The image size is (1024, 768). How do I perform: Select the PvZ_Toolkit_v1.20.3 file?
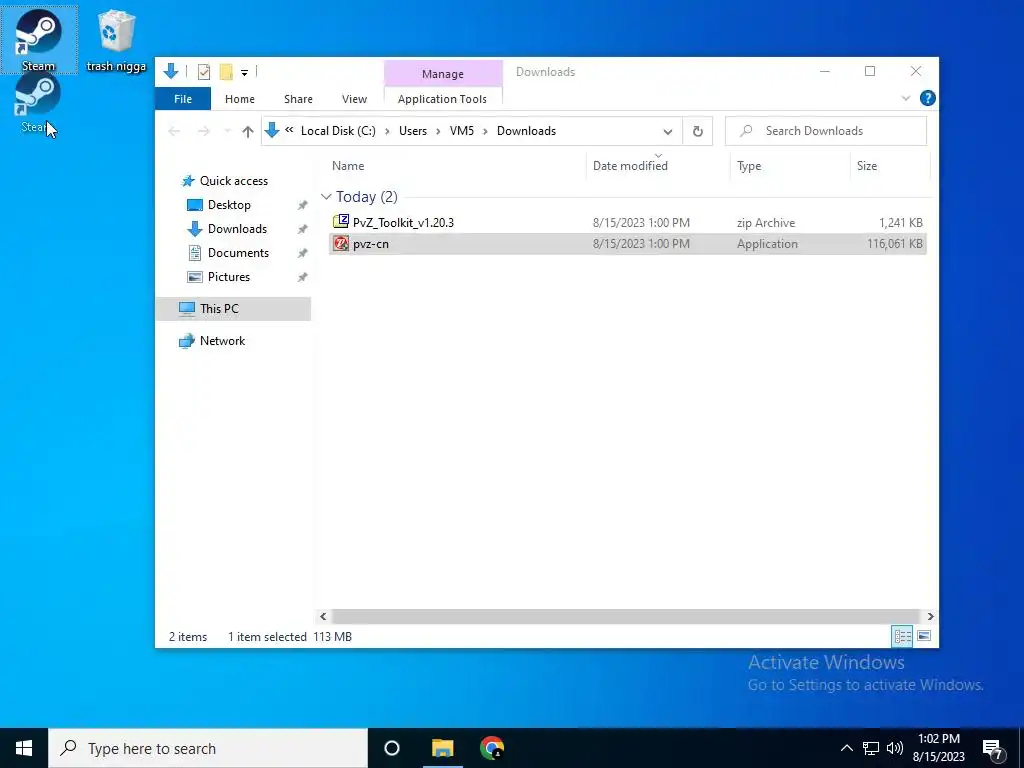coord(628,223)
